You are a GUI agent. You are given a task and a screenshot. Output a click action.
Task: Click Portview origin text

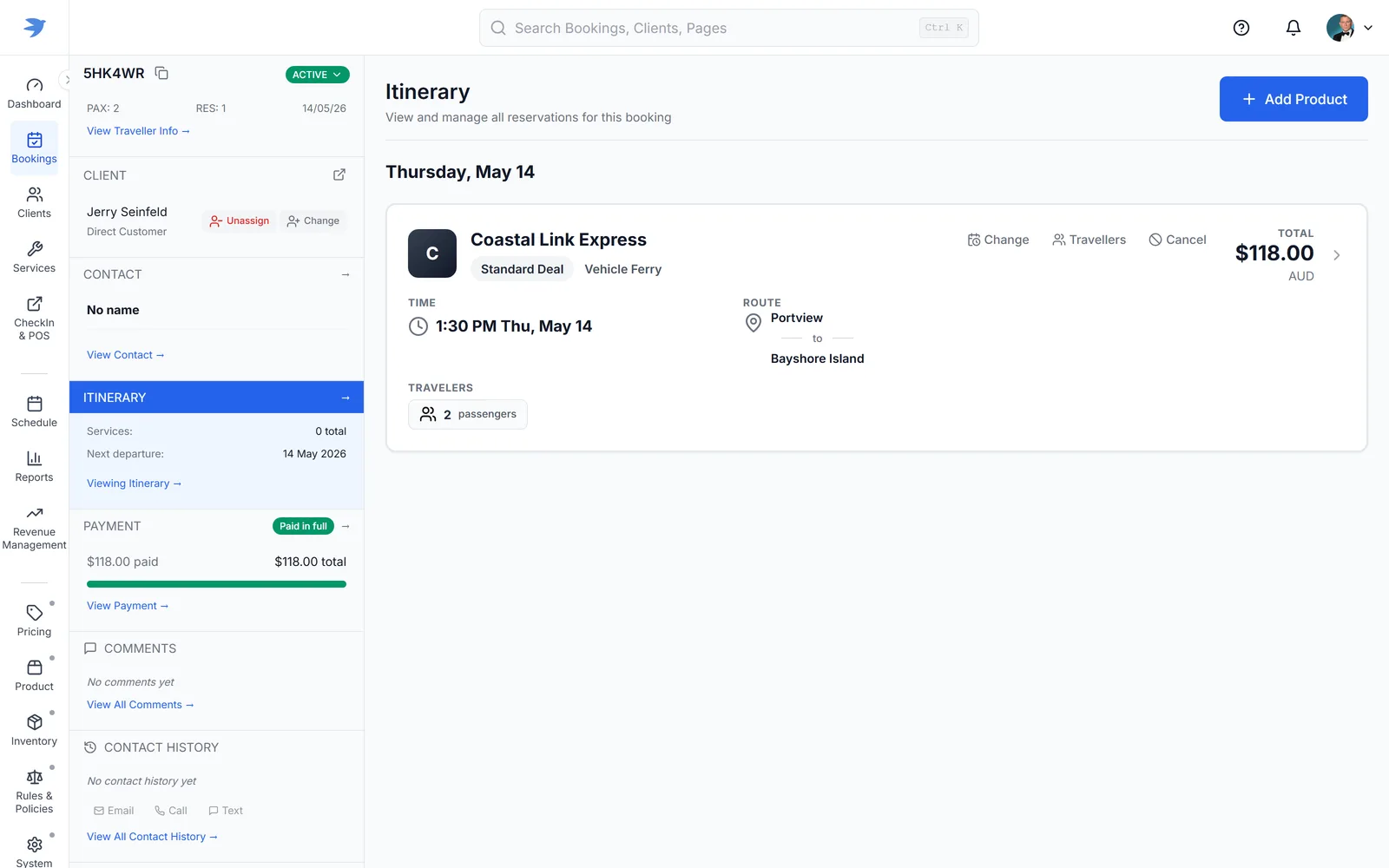click(797, 318)
